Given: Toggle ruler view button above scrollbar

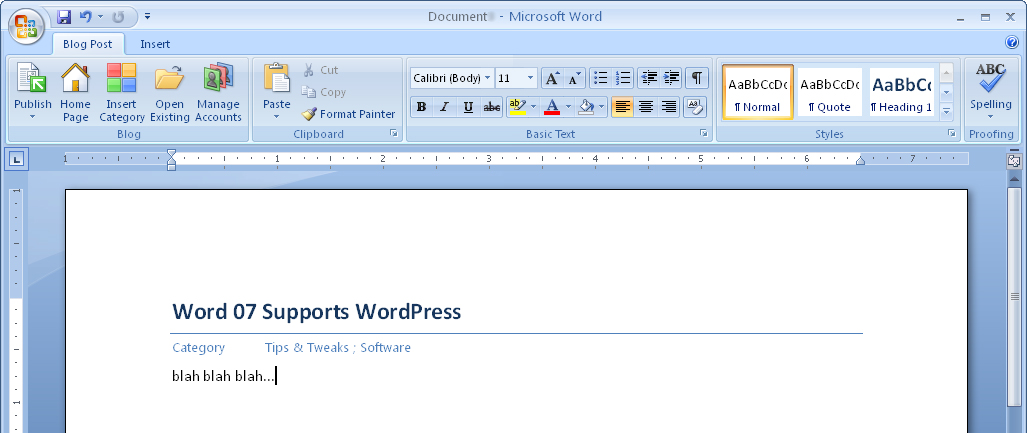Looking at the screenshot, I should click(1014, 160).
